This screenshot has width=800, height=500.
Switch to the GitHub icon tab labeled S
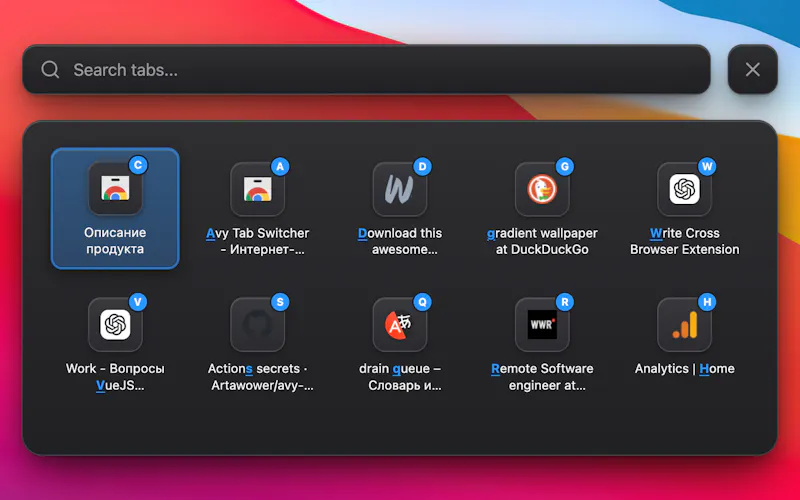pyautogui.click(x=258, y=324)
